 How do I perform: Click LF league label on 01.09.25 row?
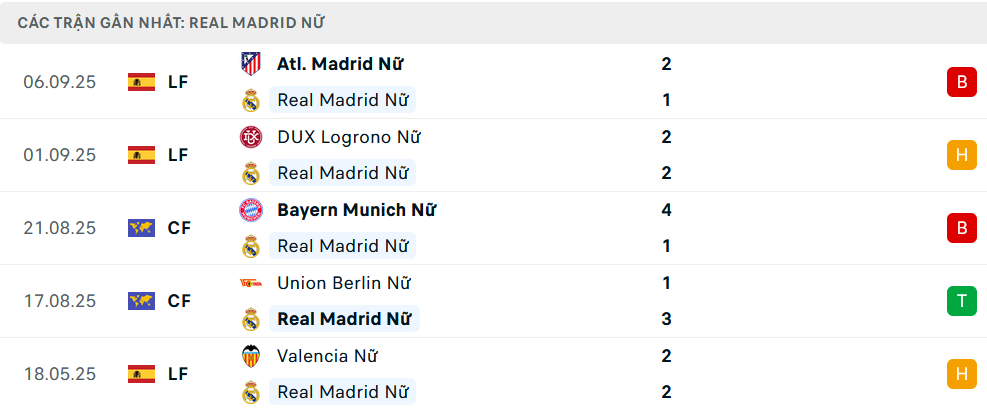point(178,155)
